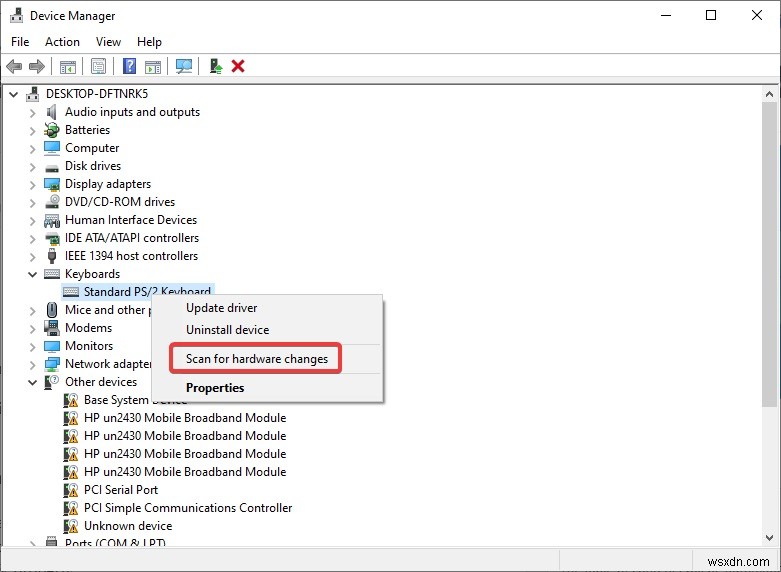Click the Action Pane toolbar icon
Image resolution: width=781 pixels, height=572 pixels.
click(x=153, y=66)
